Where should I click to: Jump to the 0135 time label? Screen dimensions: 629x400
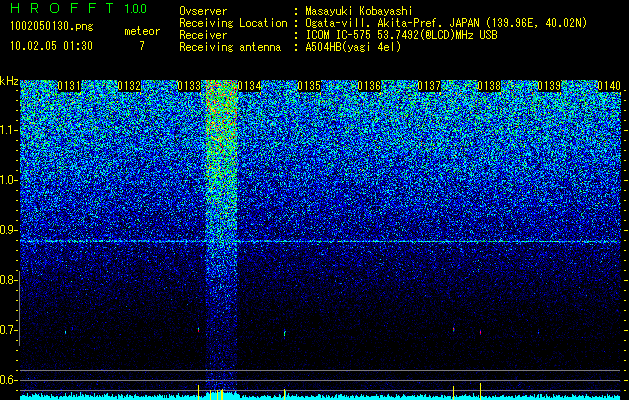[x=309, y=86]
